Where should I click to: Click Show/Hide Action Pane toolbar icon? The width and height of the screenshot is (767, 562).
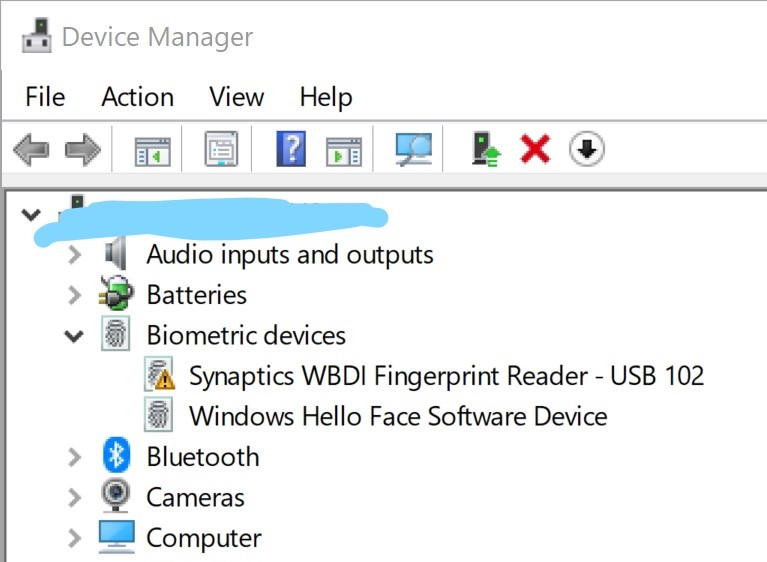coord(344,150)
